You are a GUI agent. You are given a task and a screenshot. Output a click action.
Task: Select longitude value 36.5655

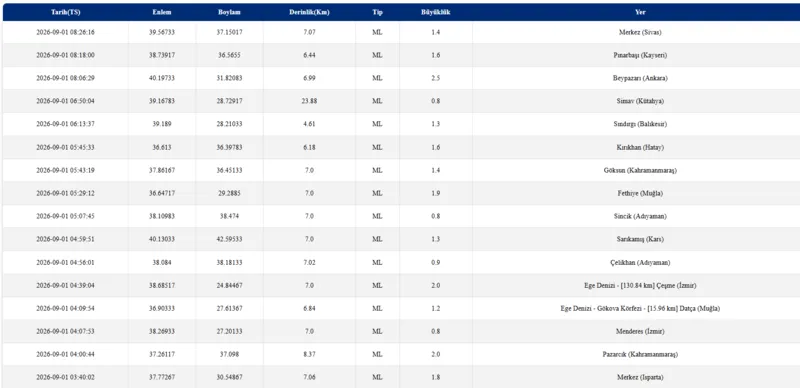[229, 55]
